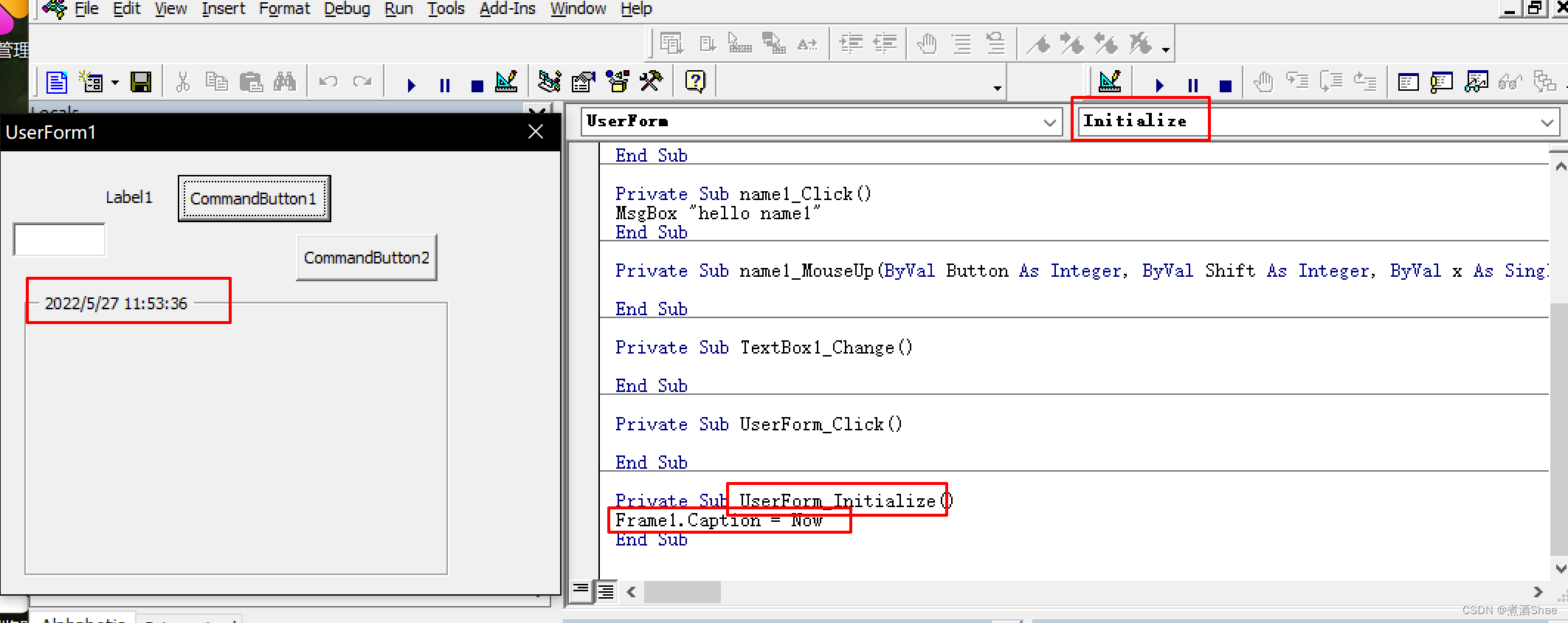Image resolution: width=1568 pixels, height=623 pixels.
Task: Click the Outdent icon on Edit toolbar
Action: (x=885, y=44)
